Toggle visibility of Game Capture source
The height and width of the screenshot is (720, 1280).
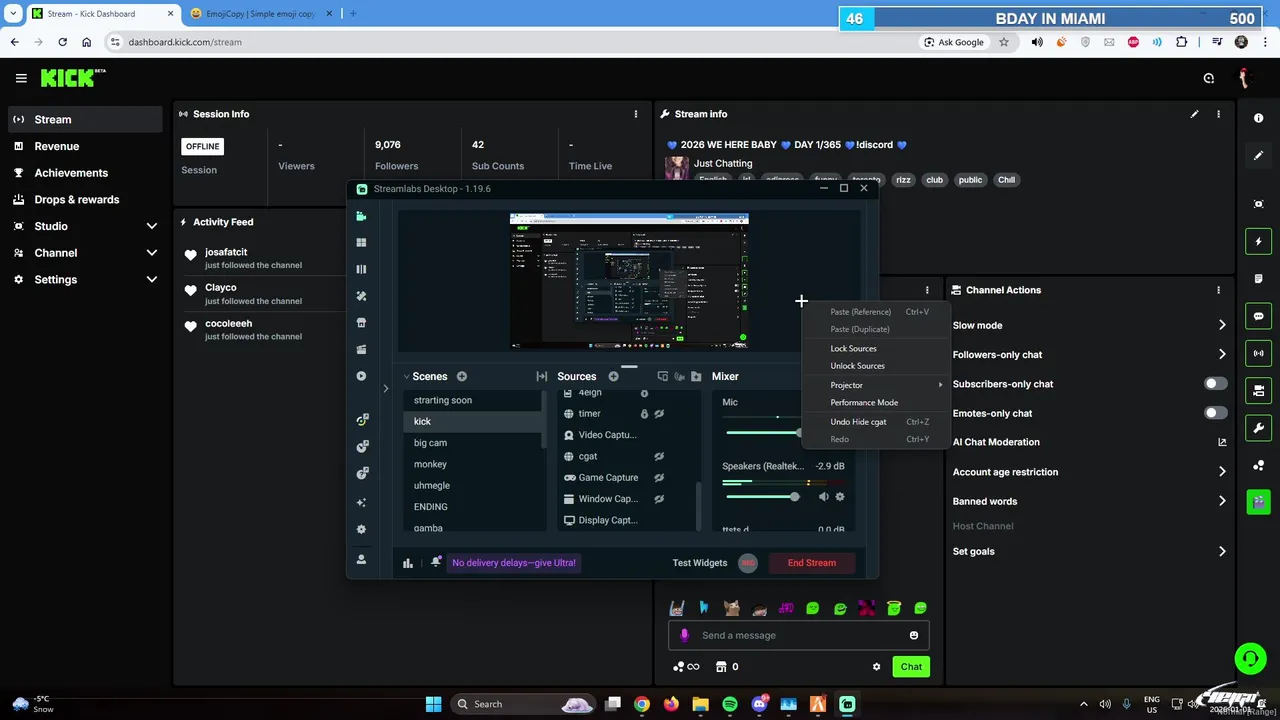[659, 478]
